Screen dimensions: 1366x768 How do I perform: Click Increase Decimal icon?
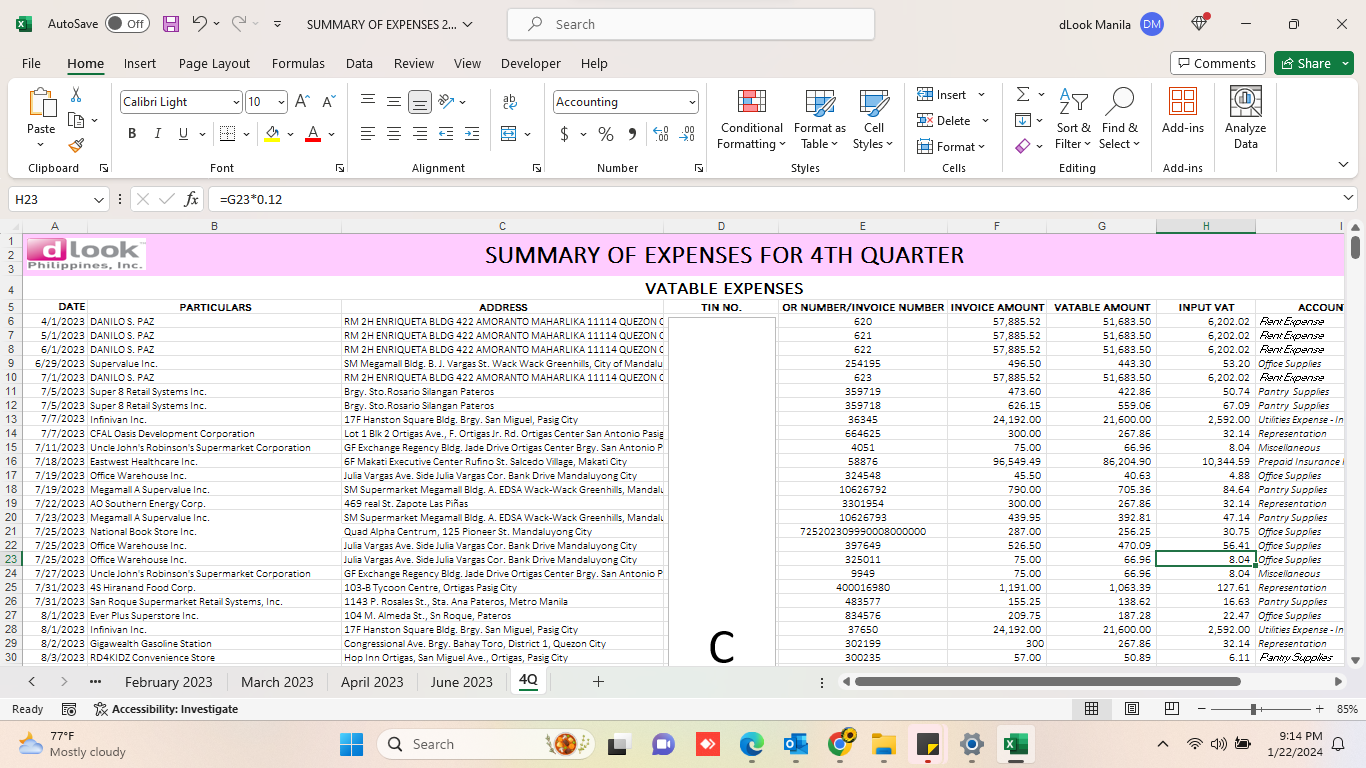pyautogui.click(x=661, y=134)
